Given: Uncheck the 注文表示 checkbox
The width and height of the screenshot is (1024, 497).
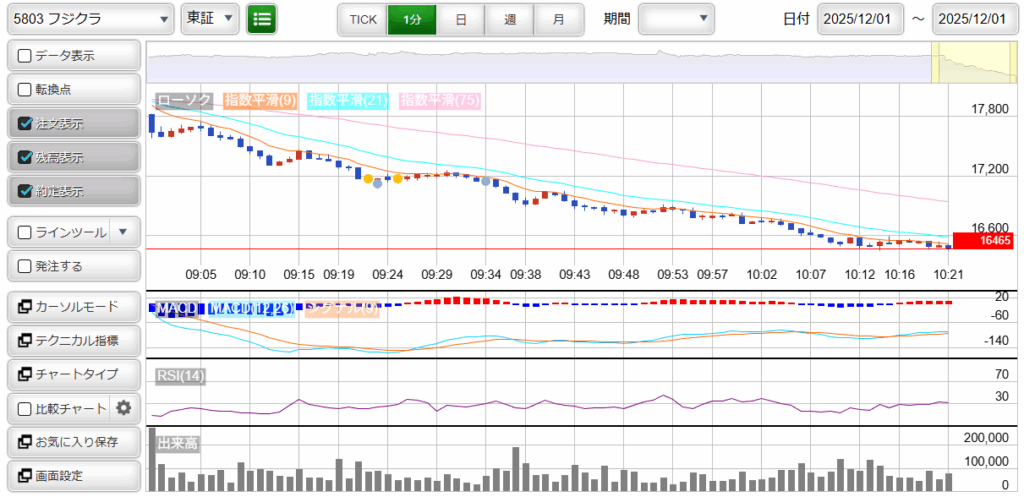Looking at the screenshot, I should (26, 124).
